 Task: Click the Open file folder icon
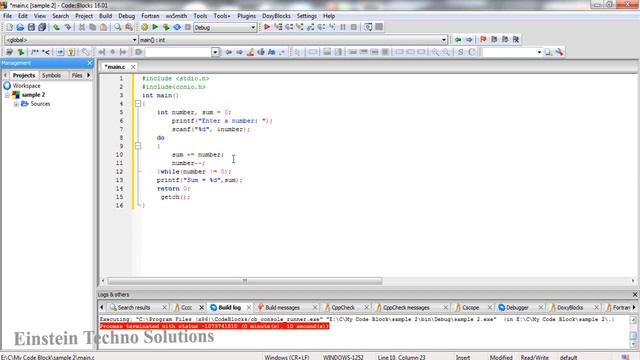(x=20, y=27)
